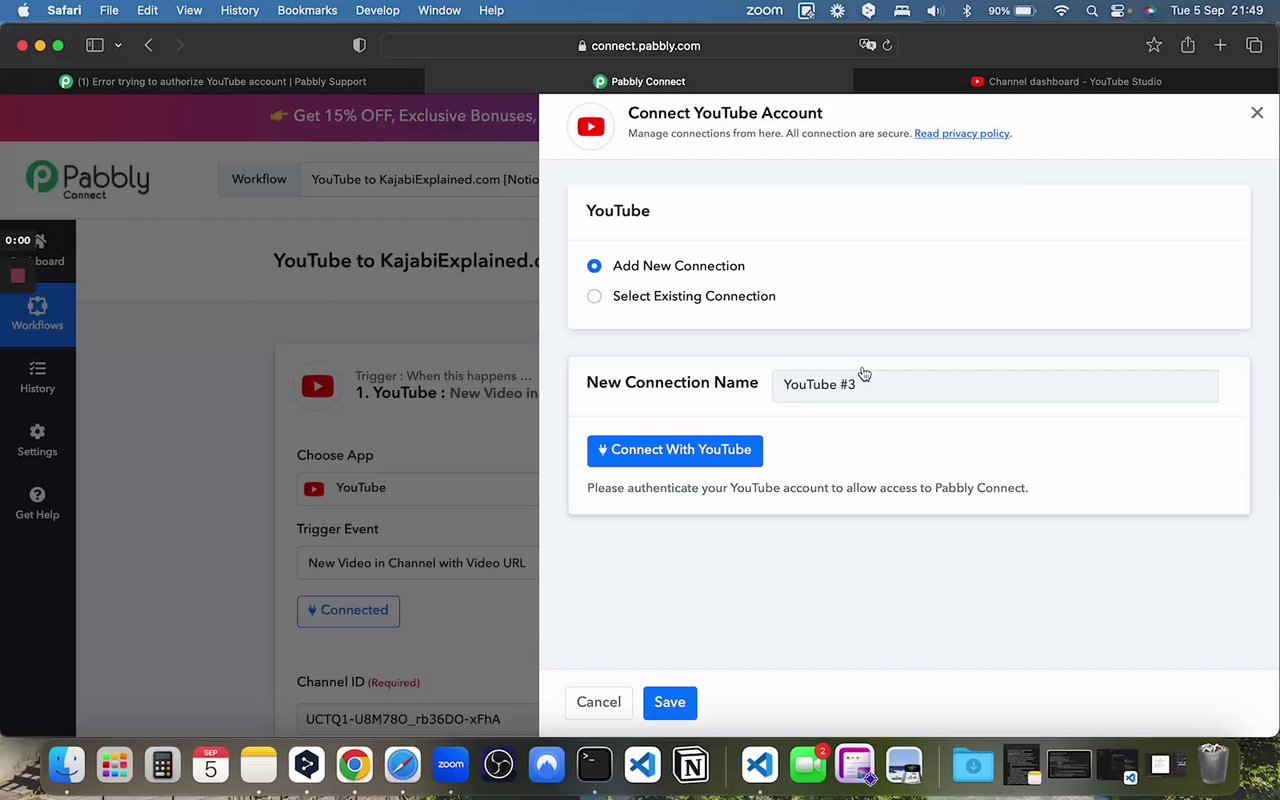Image resolution: width=1280 pixels, height=800 pixels.
Task: Click the volume icon in the menu bar
Action: (x=935, y=11)
